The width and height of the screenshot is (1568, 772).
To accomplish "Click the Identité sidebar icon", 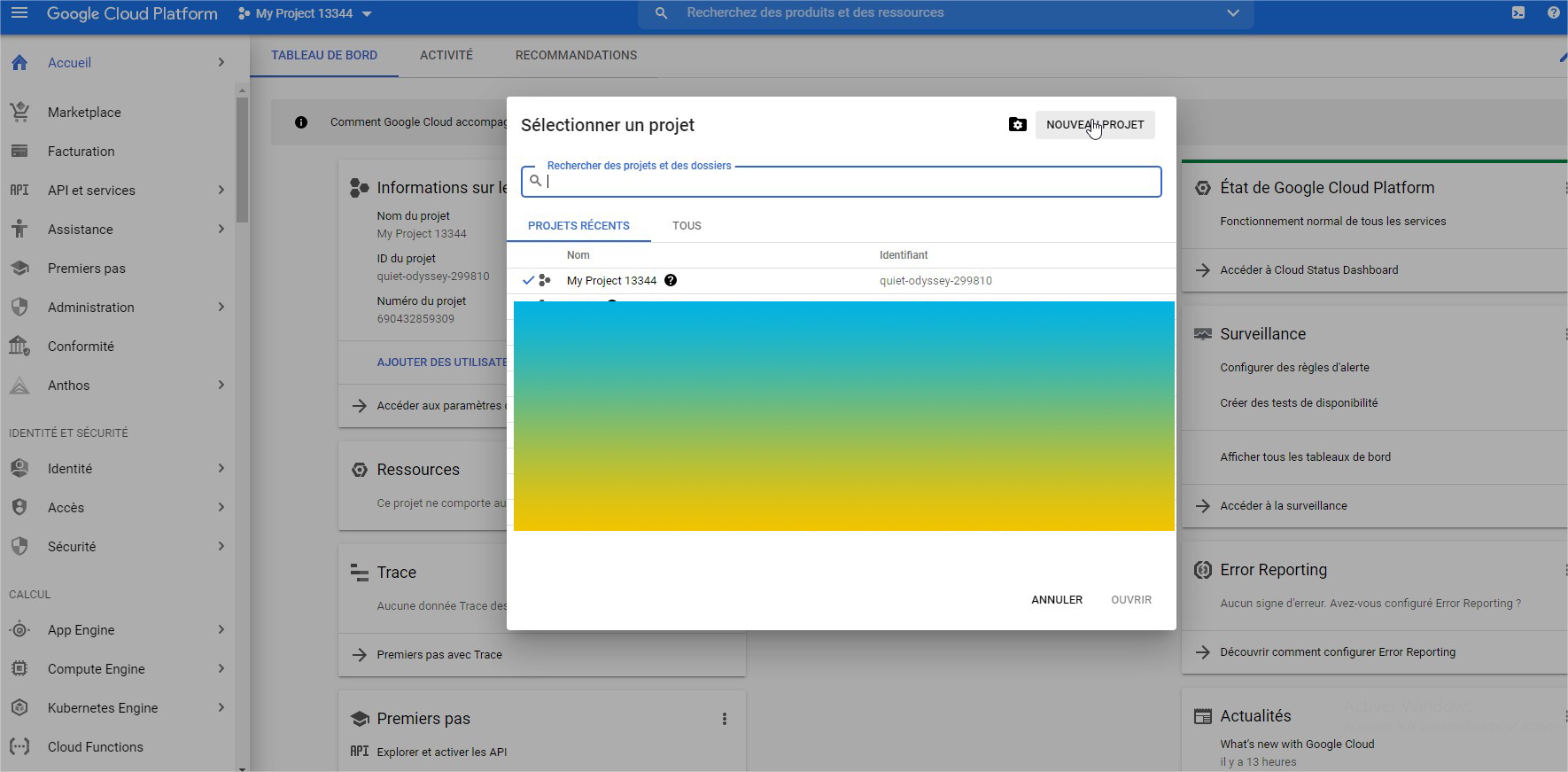I will [19, 468].
